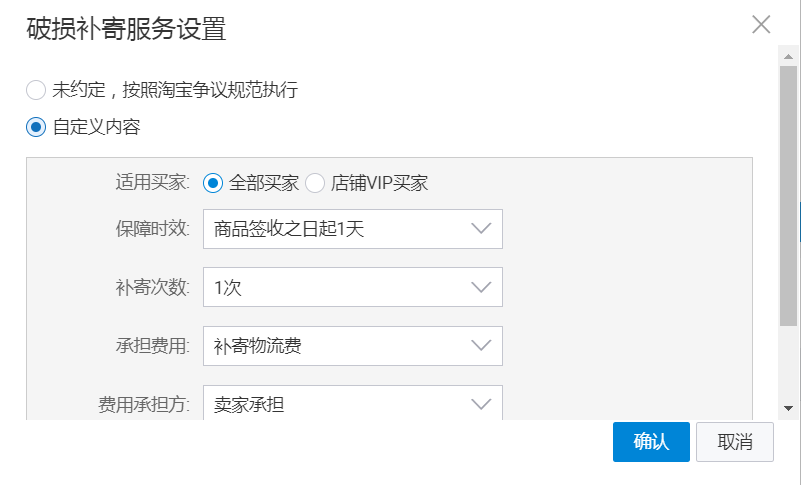Choose 全部买家 as applicable buyers
This screenshot has height=485, width=801.
(212, 183)
